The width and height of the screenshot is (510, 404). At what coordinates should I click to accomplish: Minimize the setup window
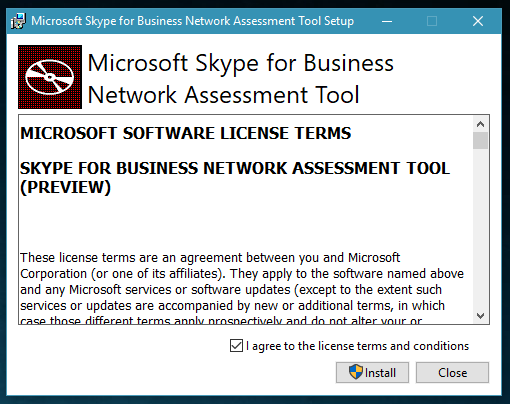tap(387, 21)
